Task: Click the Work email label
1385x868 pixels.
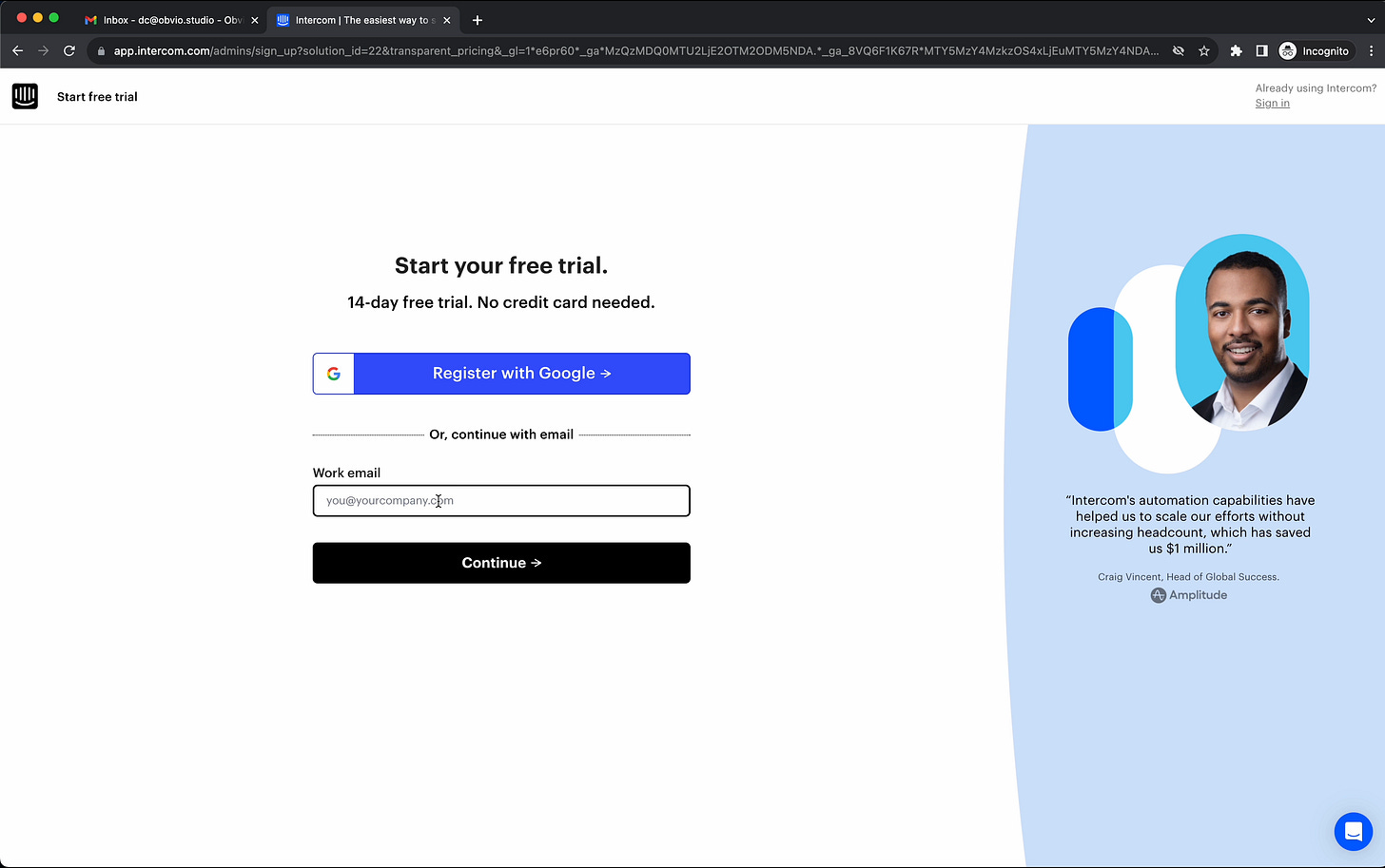Action: pyautogui.click(x=346, y=473)
